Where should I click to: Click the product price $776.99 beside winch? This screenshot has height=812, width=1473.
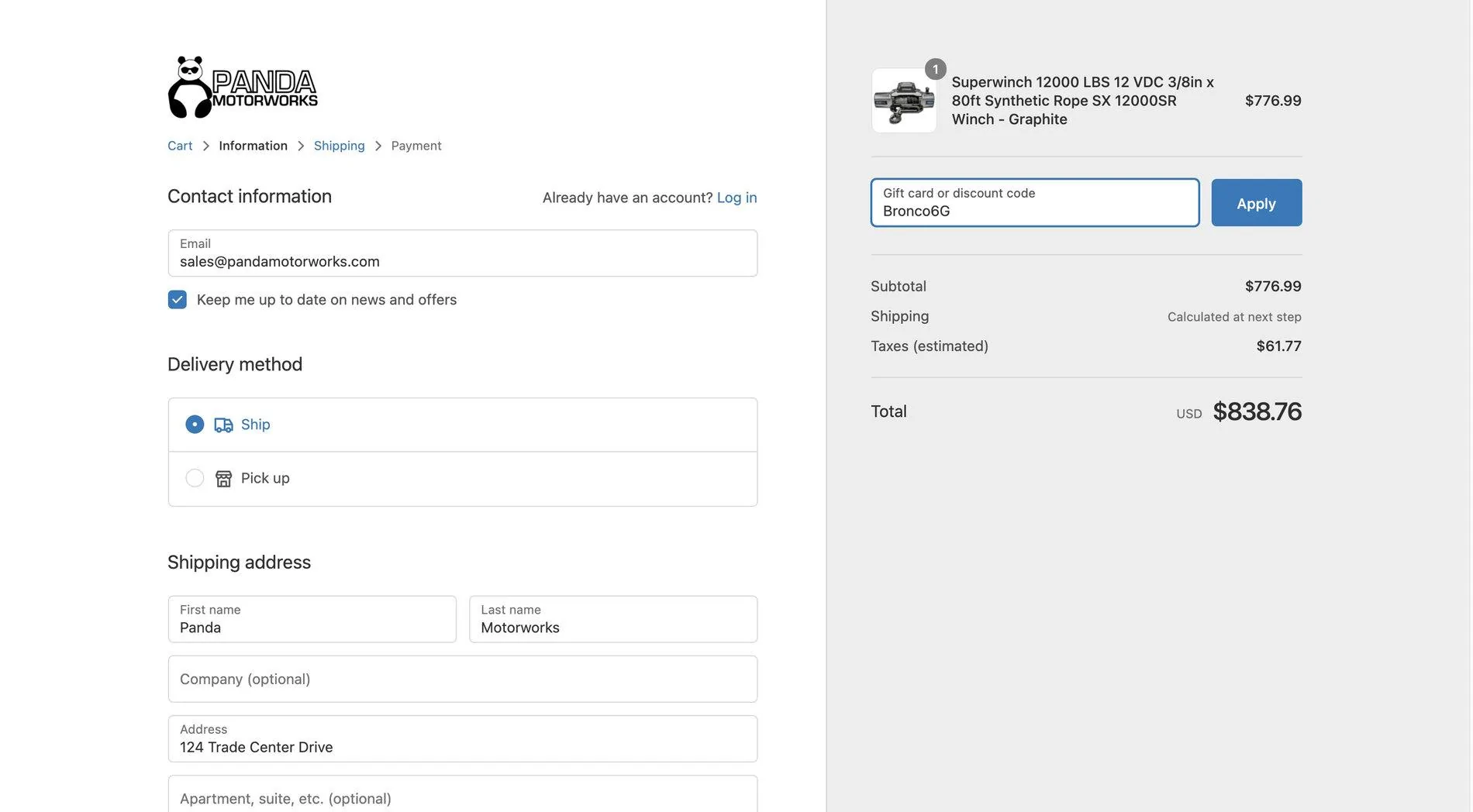1273,101
